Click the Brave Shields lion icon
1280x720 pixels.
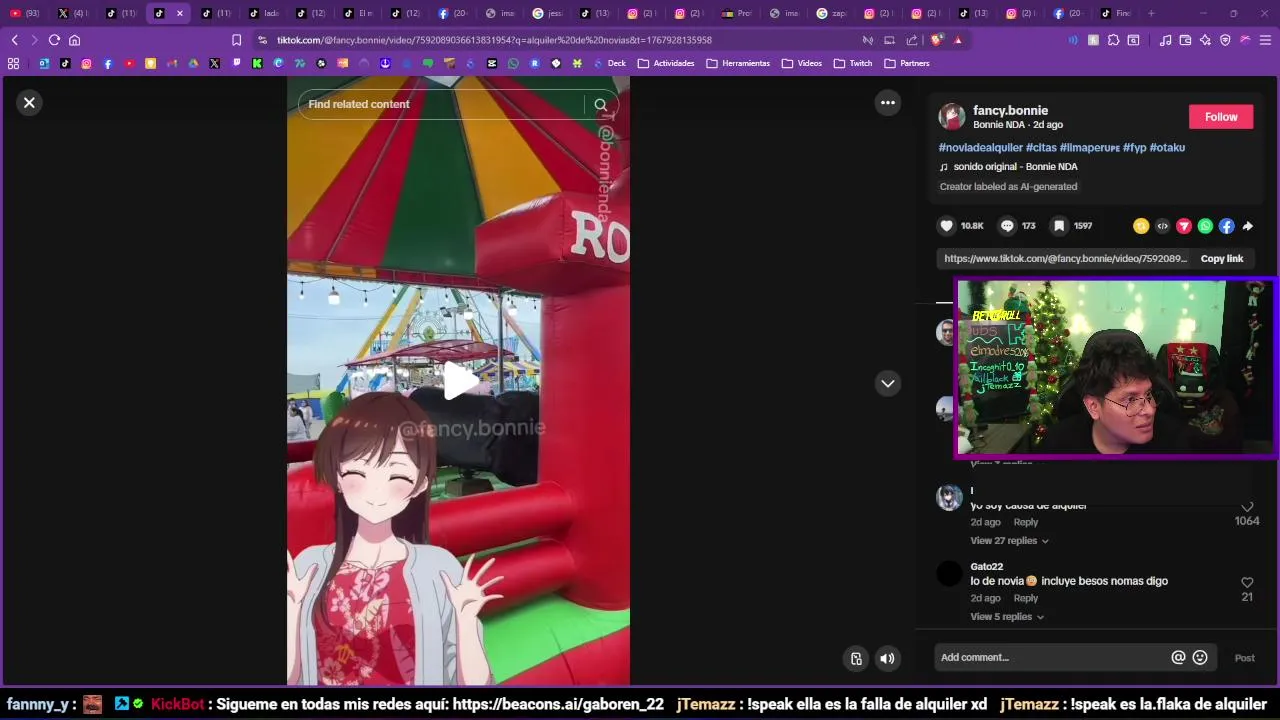point(936,40)
